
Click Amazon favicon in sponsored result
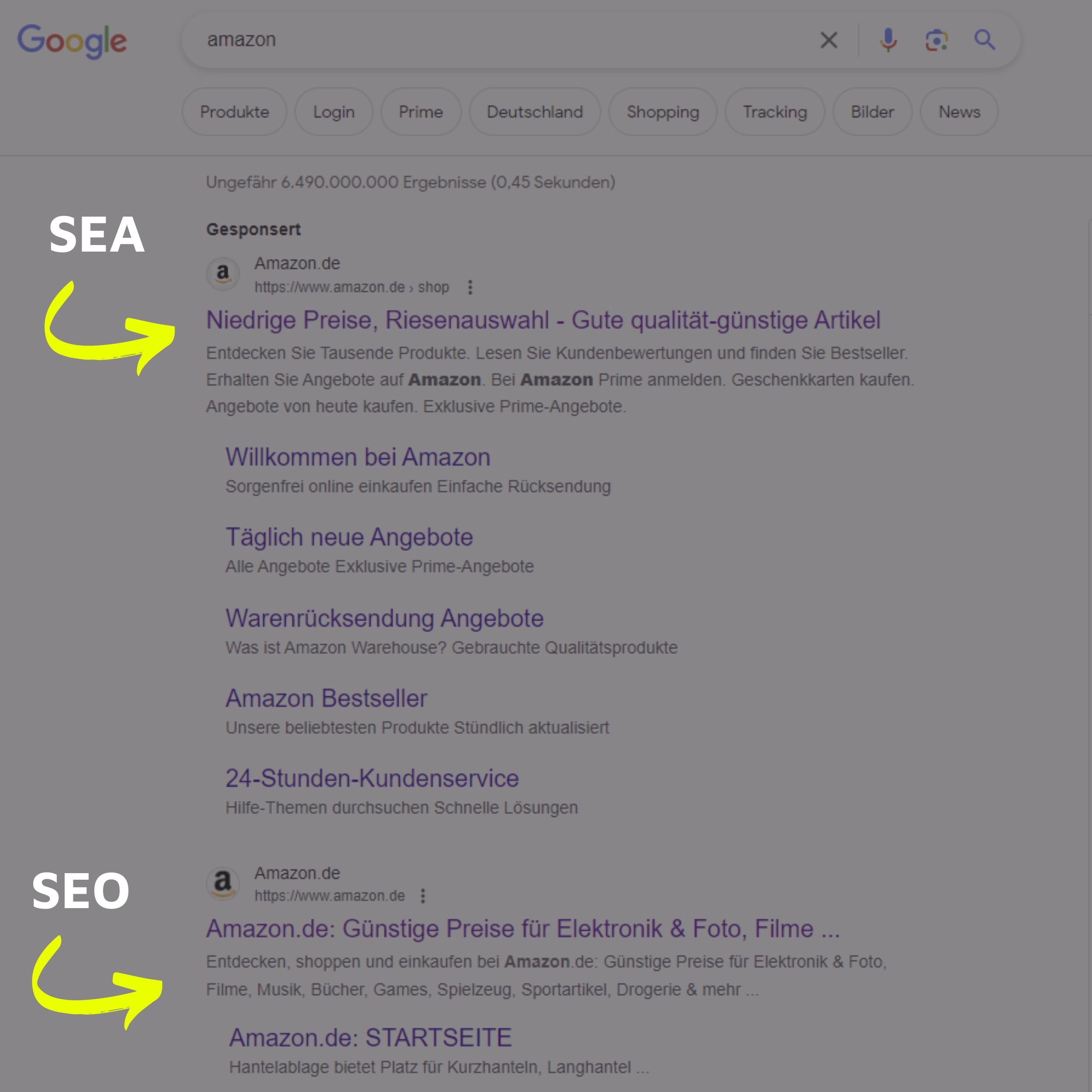223,274
